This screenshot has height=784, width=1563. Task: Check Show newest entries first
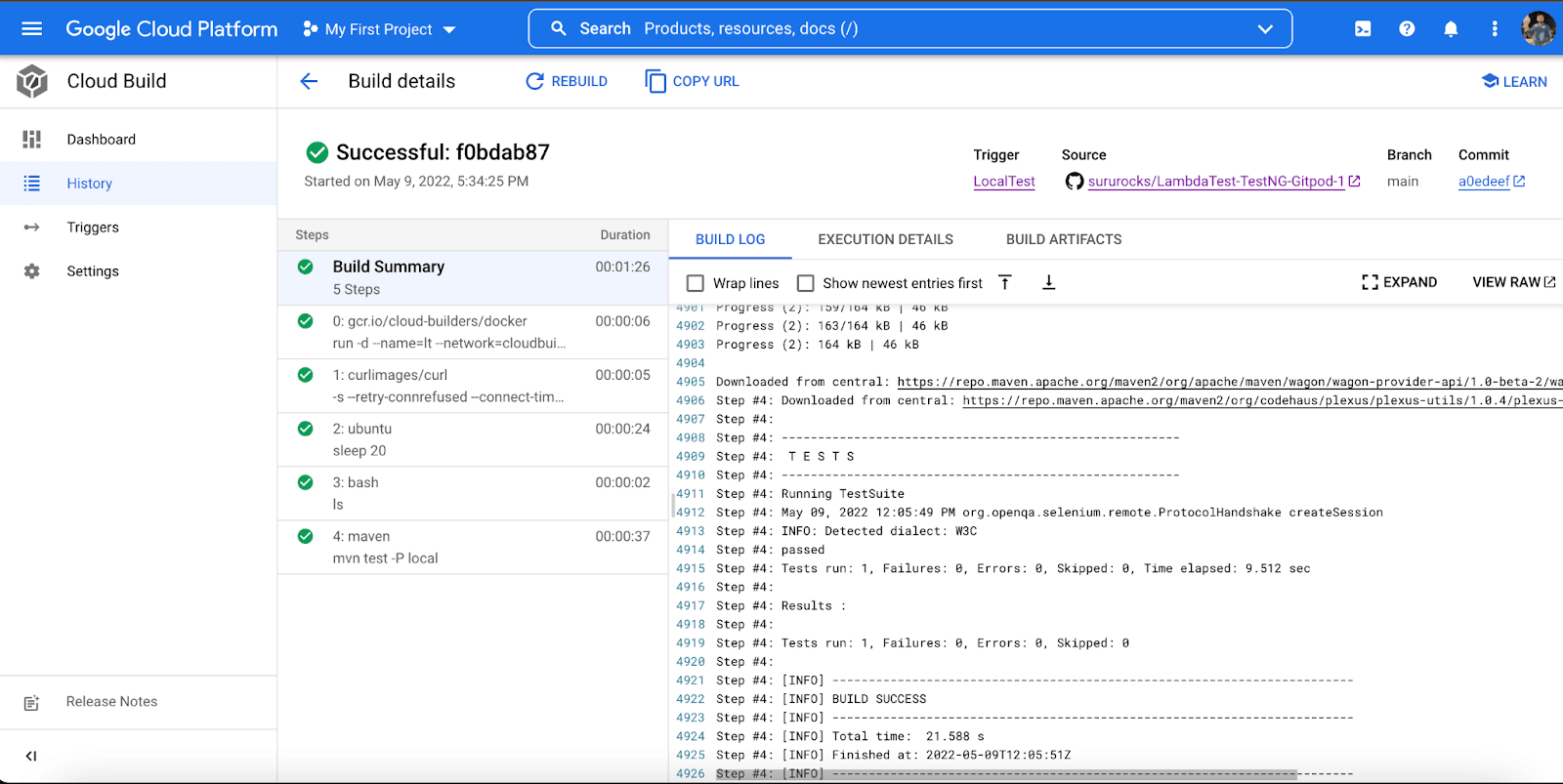click(x=806, y=283)
